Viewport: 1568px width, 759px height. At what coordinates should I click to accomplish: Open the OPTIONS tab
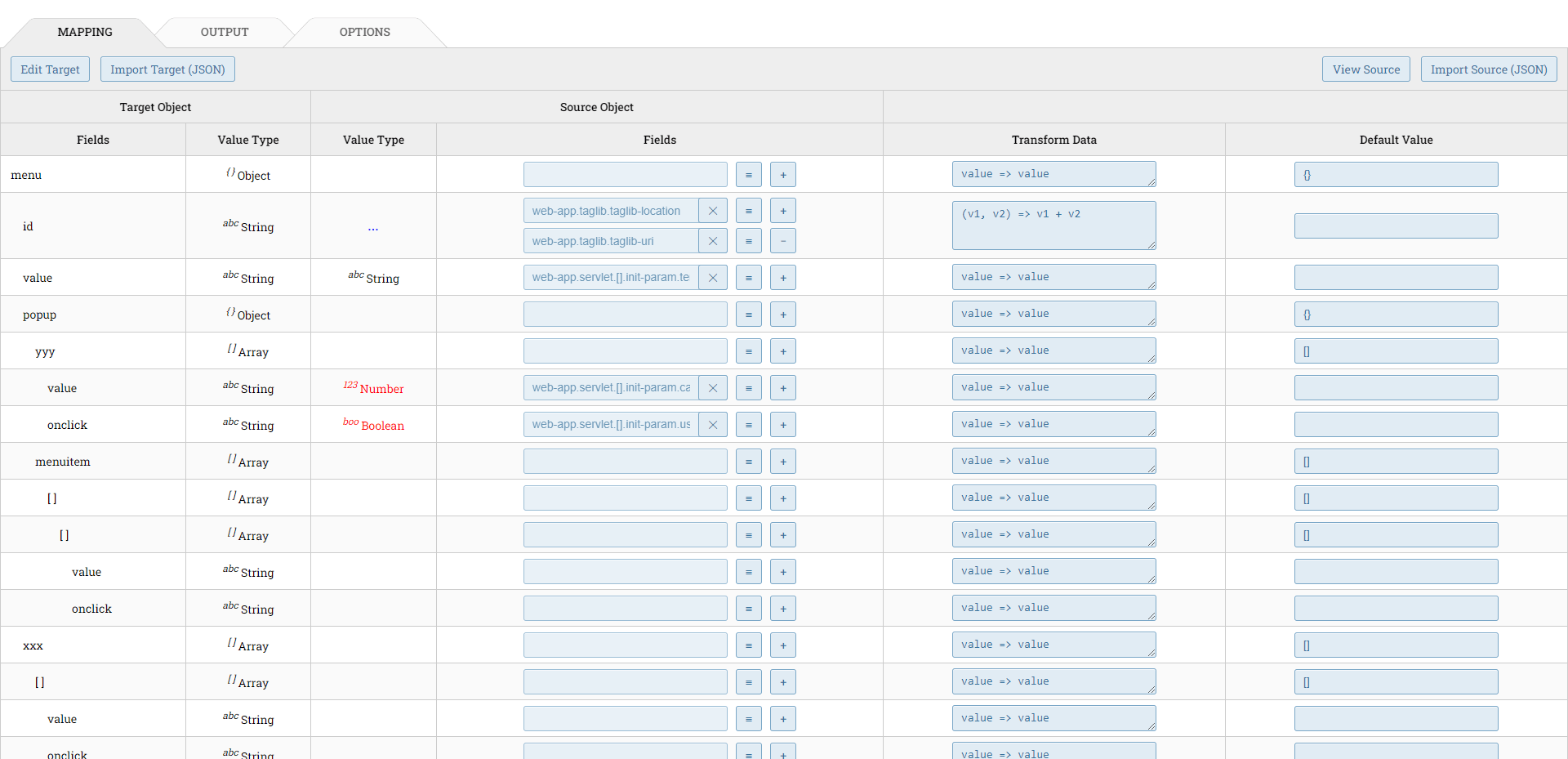(365, 32)
